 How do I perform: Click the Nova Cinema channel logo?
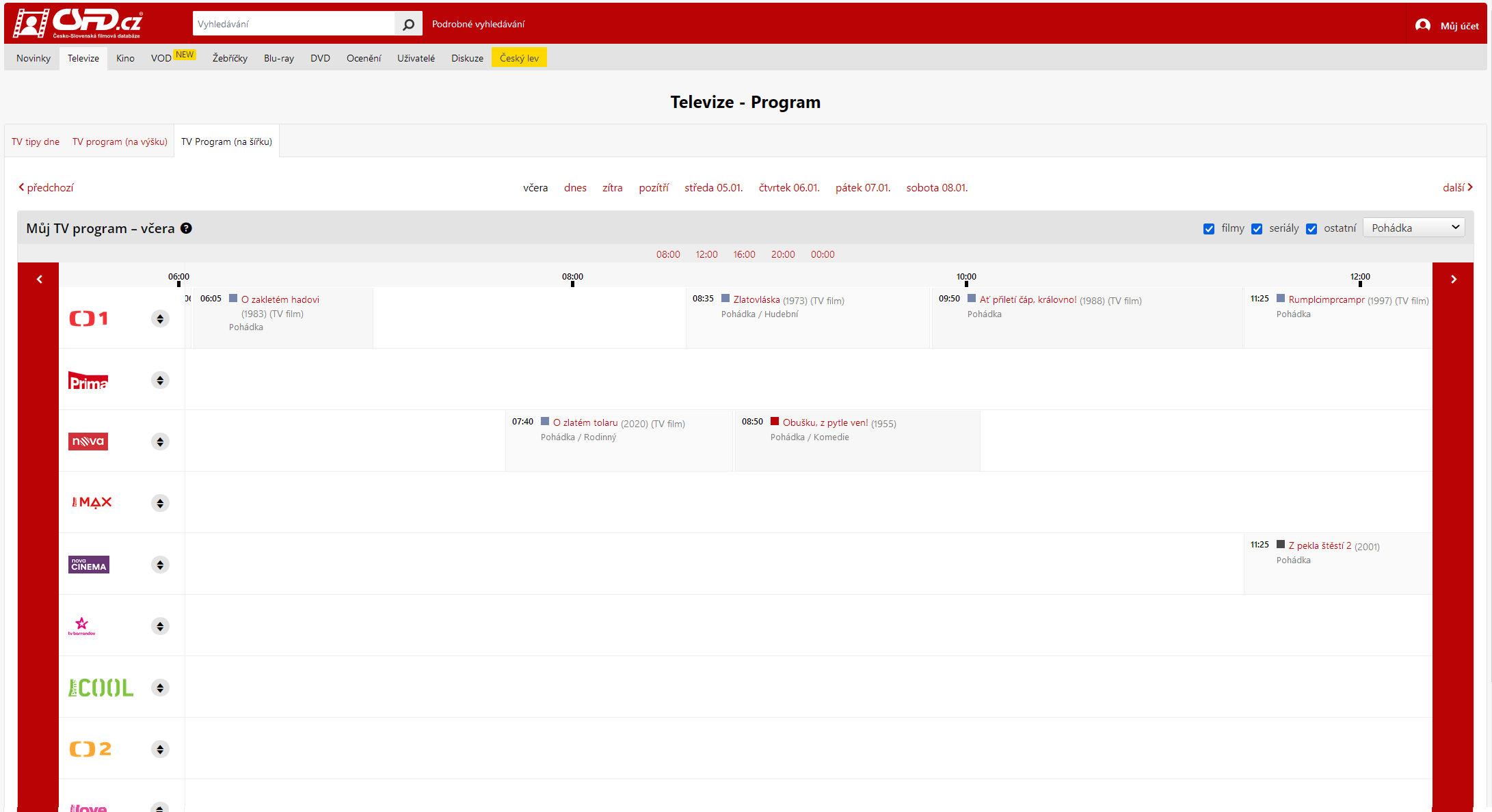point(88,565)
